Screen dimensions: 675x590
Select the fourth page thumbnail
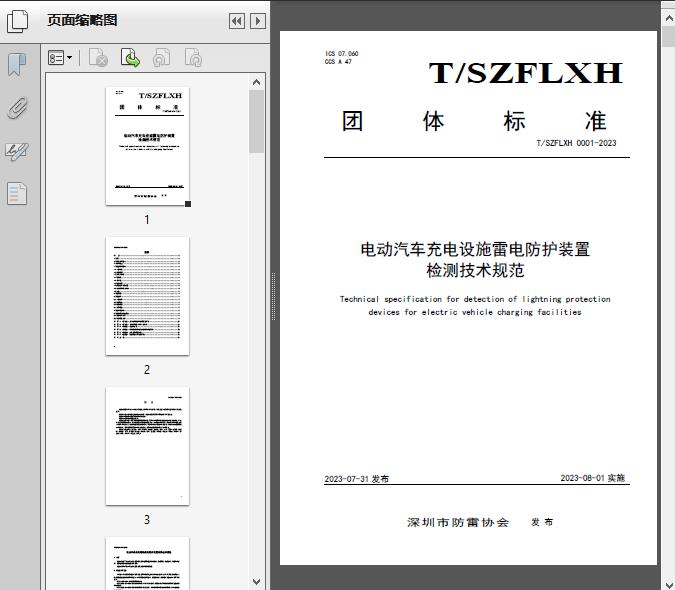coord(147,563)
